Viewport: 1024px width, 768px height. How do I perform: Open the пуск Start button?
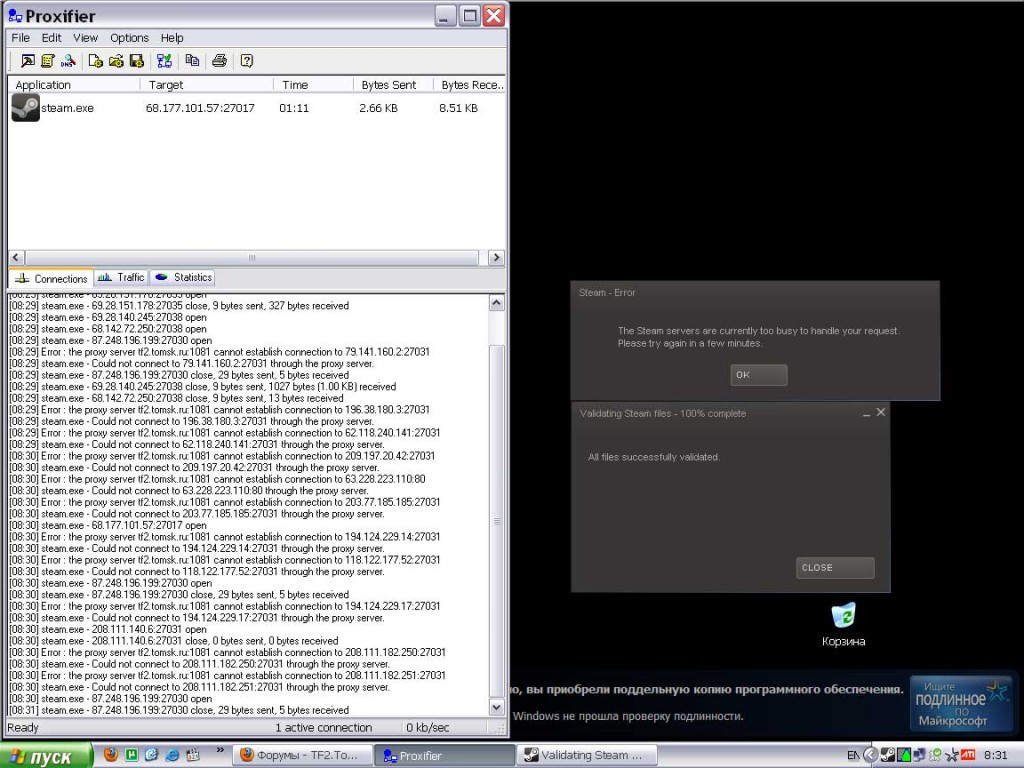click(x=46, y=756)
